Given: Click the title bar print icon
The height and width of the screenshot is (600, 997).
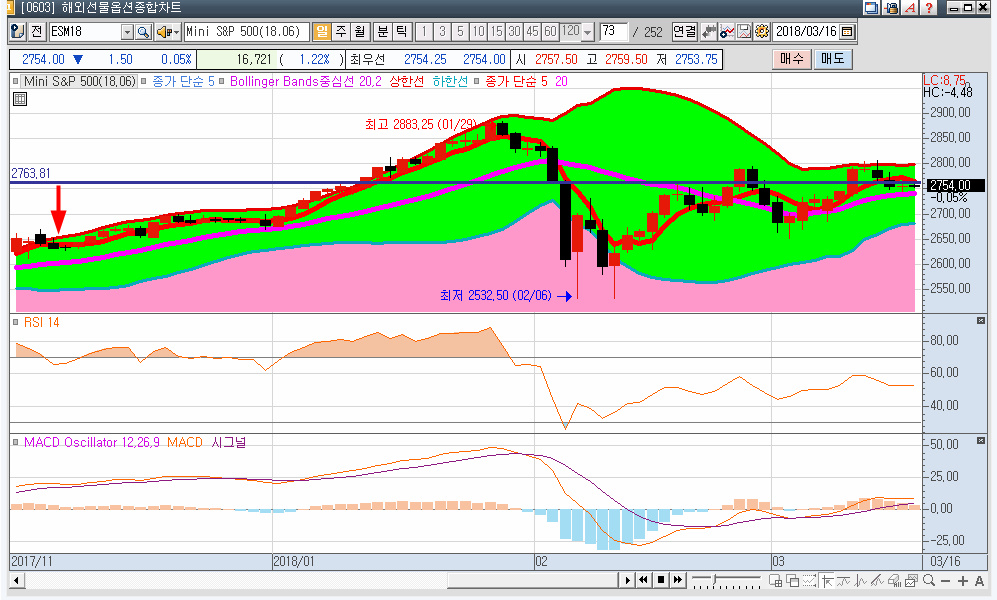Looking at the screenshot, I should [891, 8].
